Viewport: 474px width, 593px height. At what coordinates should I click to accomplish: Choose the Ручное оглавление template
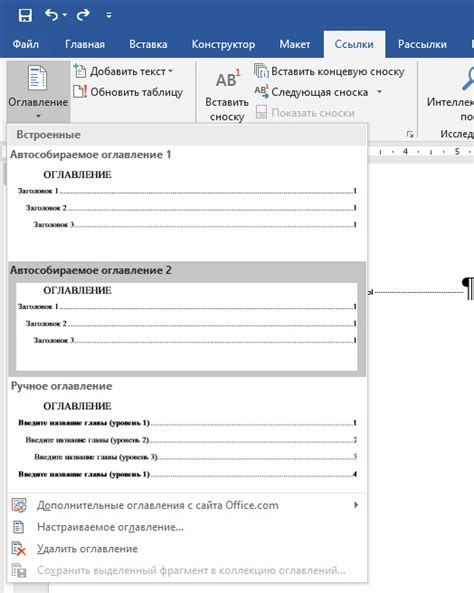[x=187, y=434]
